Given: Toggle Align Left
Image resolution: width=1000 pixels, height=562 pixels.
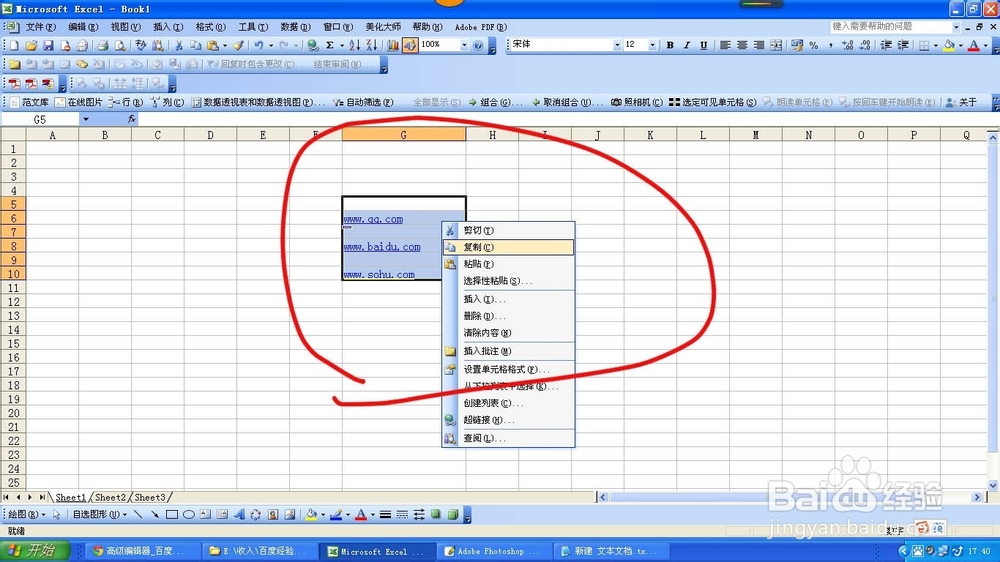Looking at the screenshot, I should coord(725,45).
